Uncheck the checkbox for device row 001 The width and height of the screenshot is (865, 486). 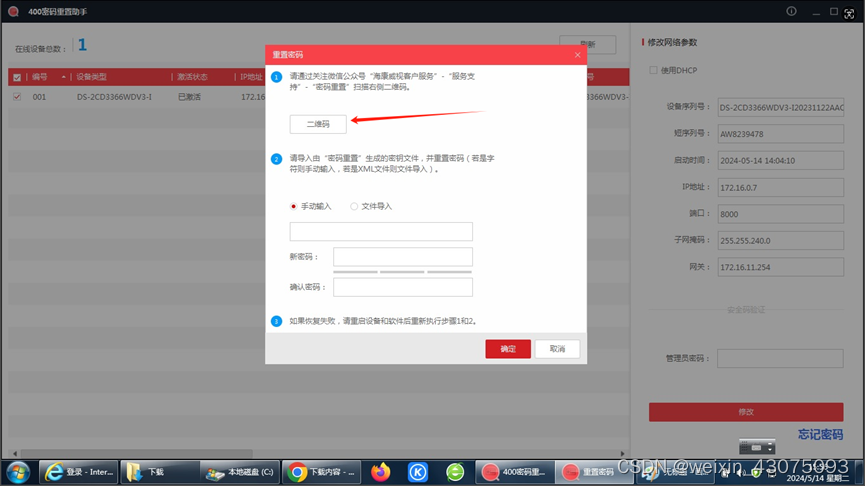coord(17,97)
